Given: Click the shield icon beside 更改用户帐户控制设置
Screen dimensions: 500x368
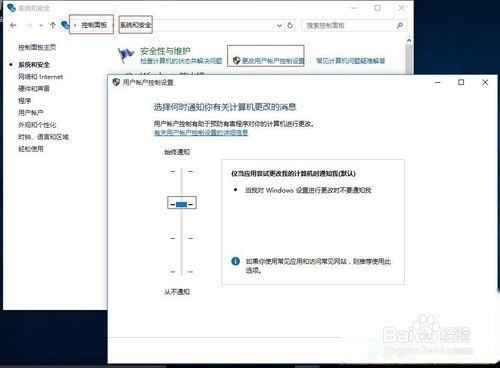Looking at the screenshot, I should point(236,60).
